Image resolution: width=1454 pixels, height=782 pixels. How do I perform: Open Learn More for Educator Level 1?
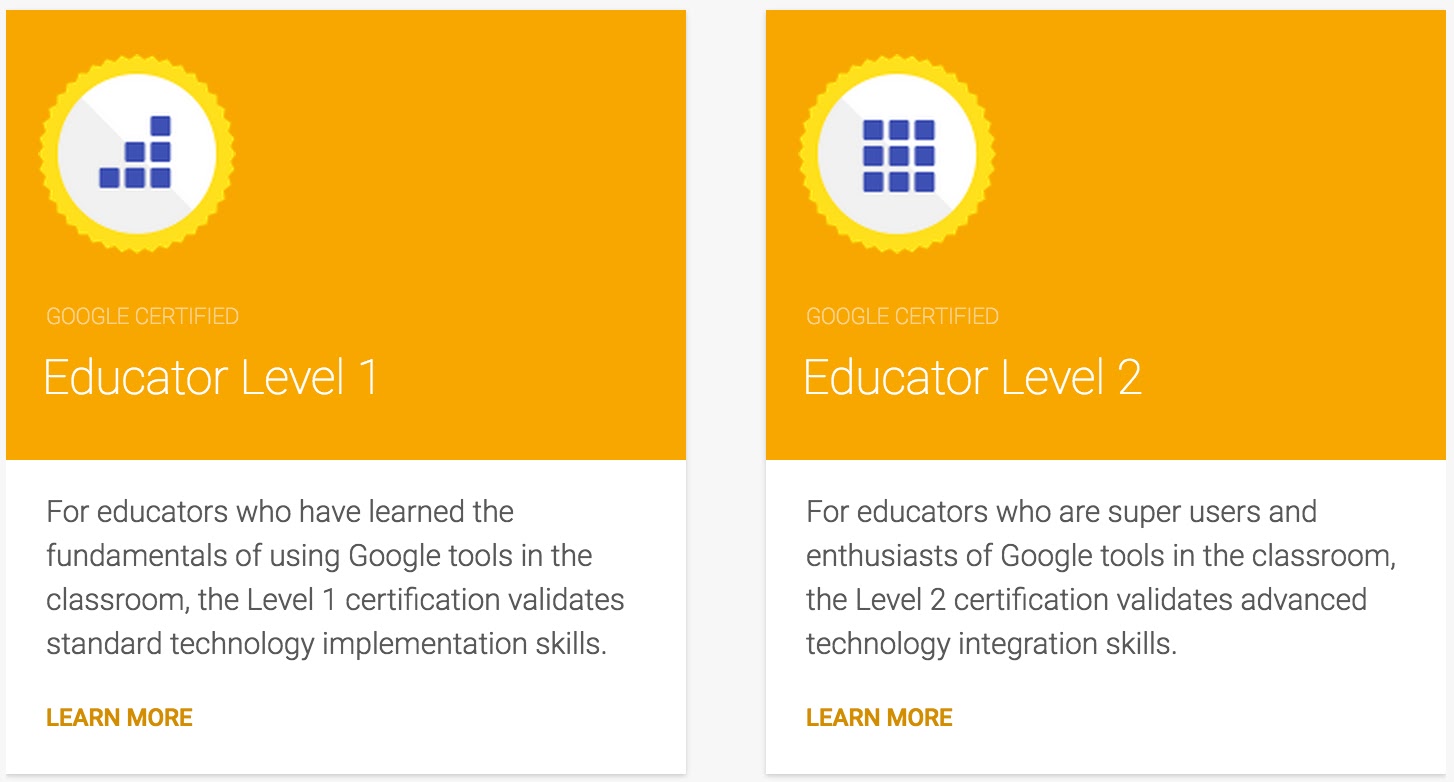(x=118, y=717)
